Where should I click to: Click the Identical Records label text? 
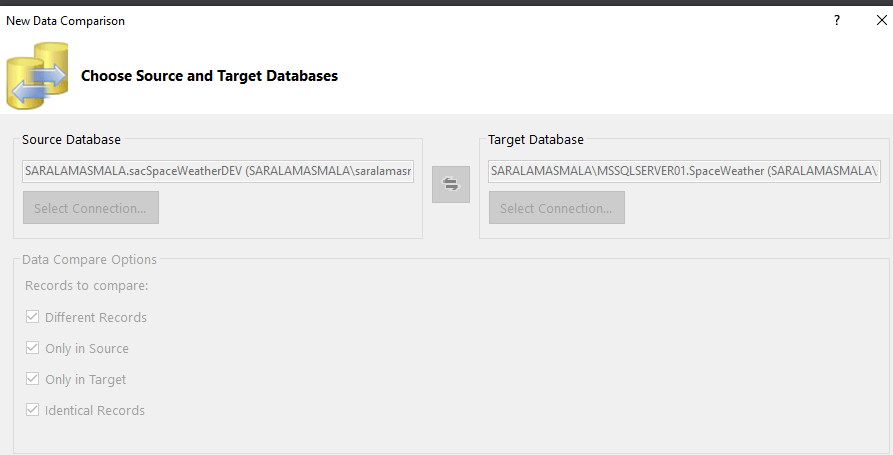pos(95,410)
